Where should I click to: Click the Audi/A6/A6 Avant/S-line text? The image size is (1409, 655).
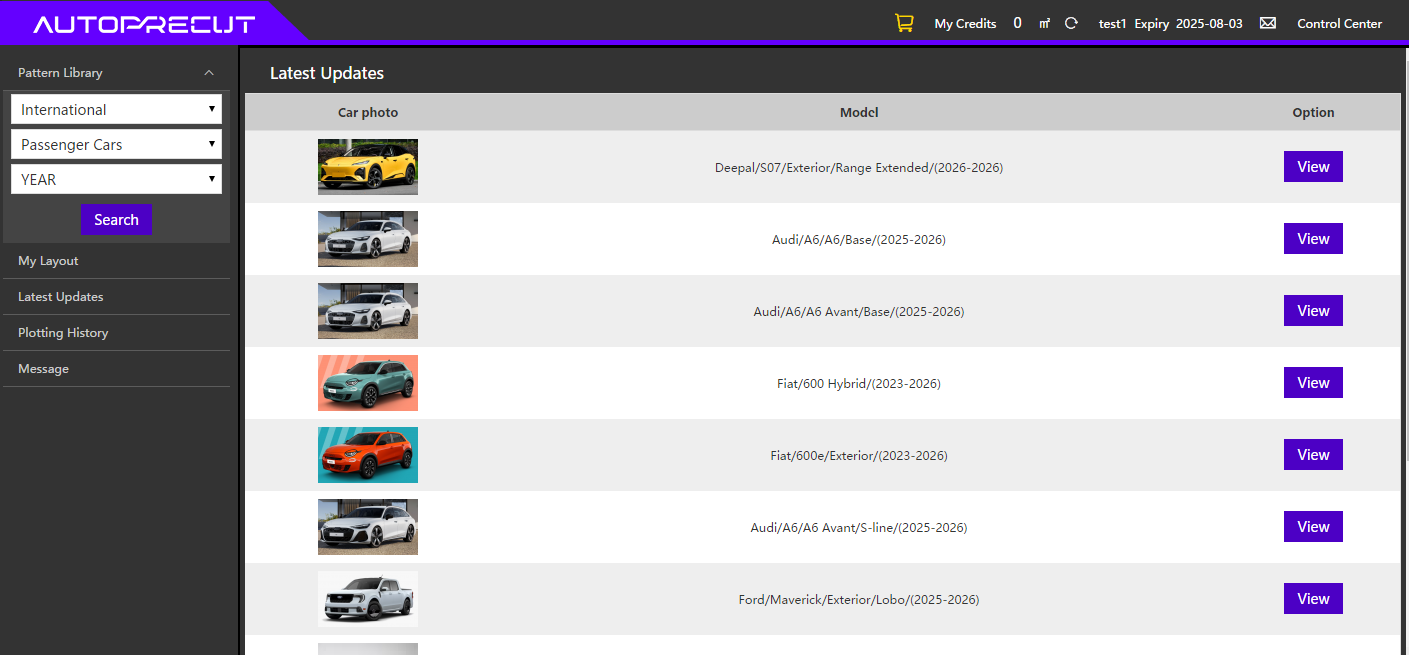tap(859, 528)
